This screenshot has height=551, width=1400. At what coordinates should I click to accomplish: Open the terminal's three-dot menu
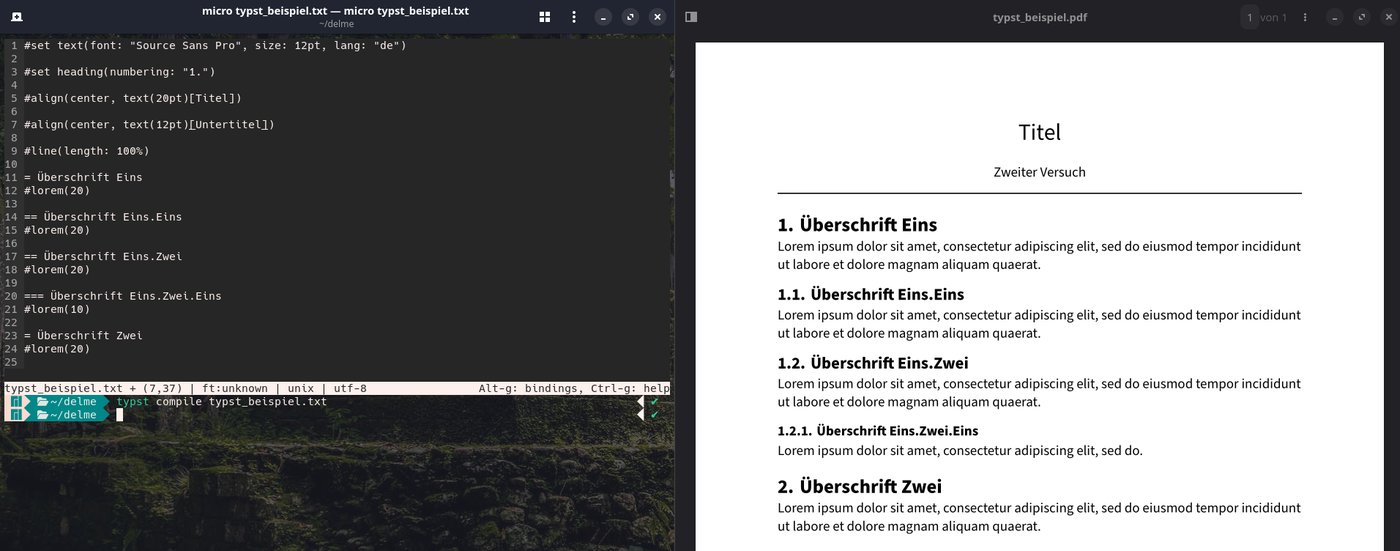coord(573,17)
